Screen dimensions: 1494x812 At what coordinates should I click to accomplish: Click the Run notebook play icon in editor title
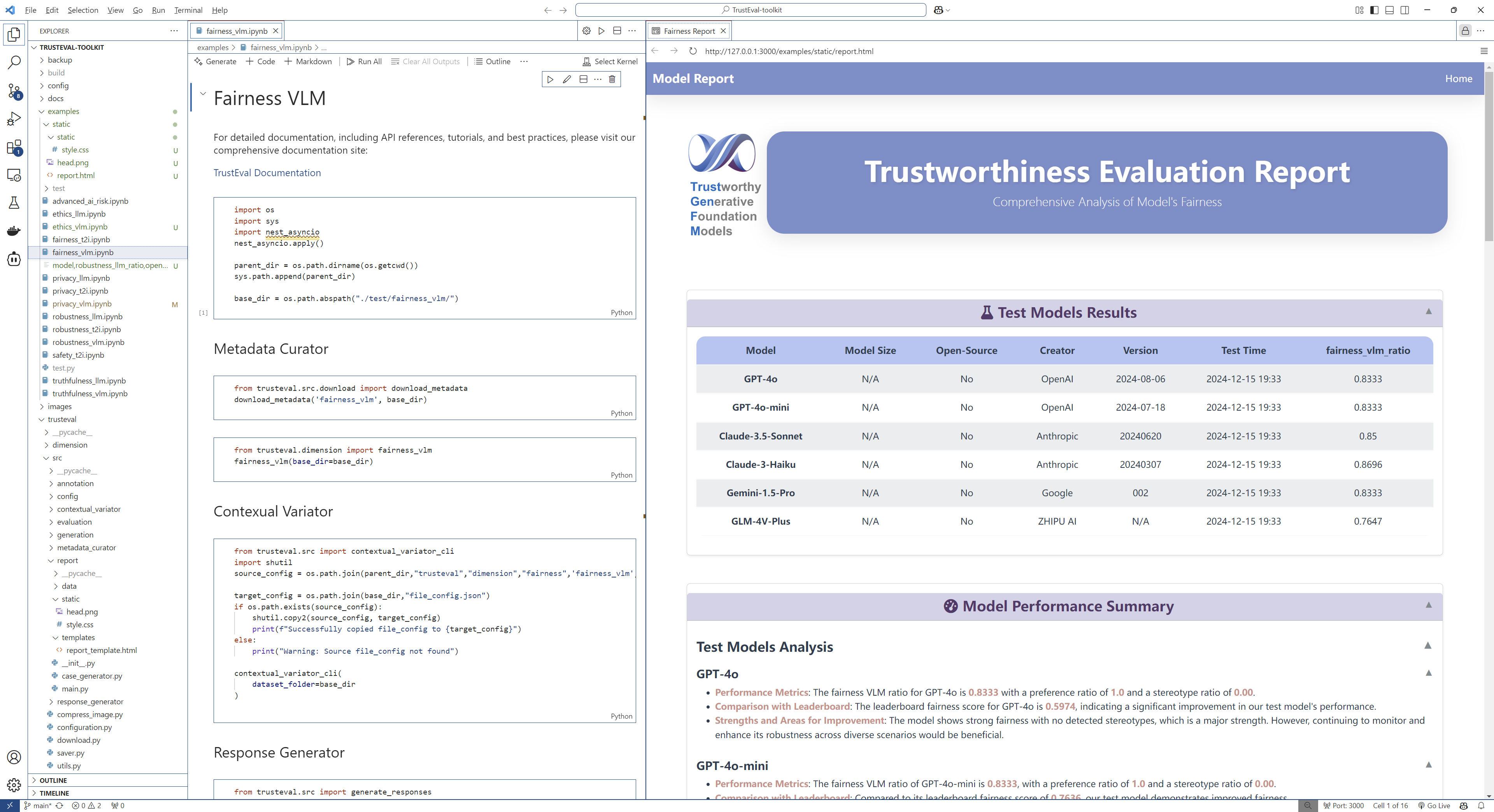click(x=601, y=31)
